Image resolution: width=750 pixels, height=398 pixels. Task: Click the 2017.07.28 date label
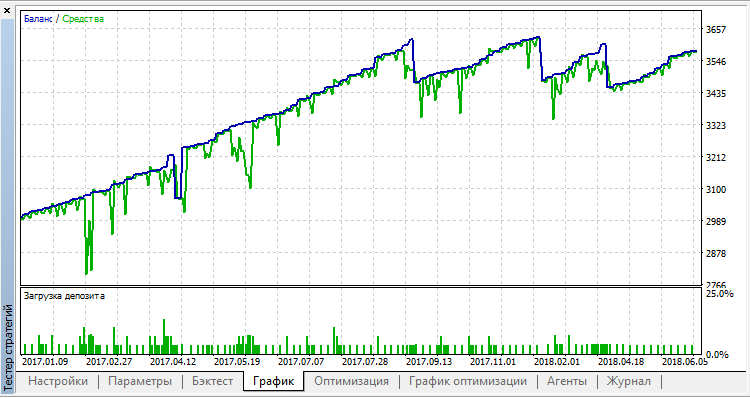pos(365,362)
